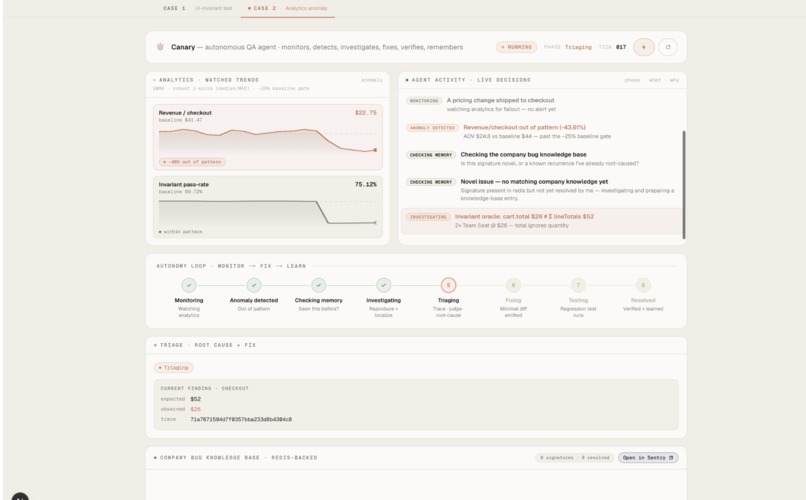Click the 'Monitoring' step label
Image resolution: width=806 pixels, height=500 pixels.
coord(189,300)
